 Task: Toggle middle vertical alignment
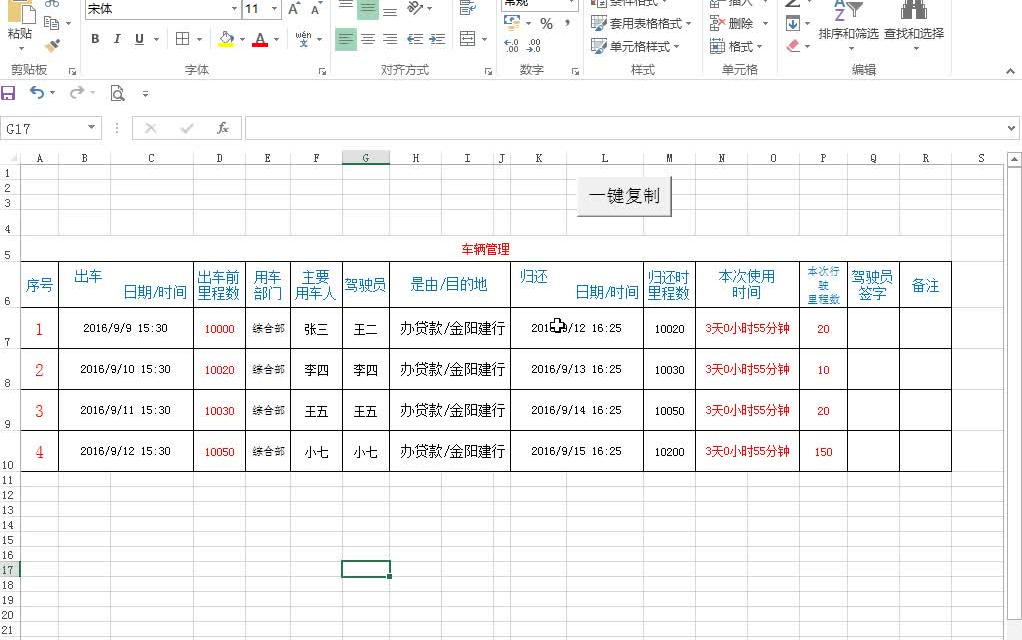367,9
